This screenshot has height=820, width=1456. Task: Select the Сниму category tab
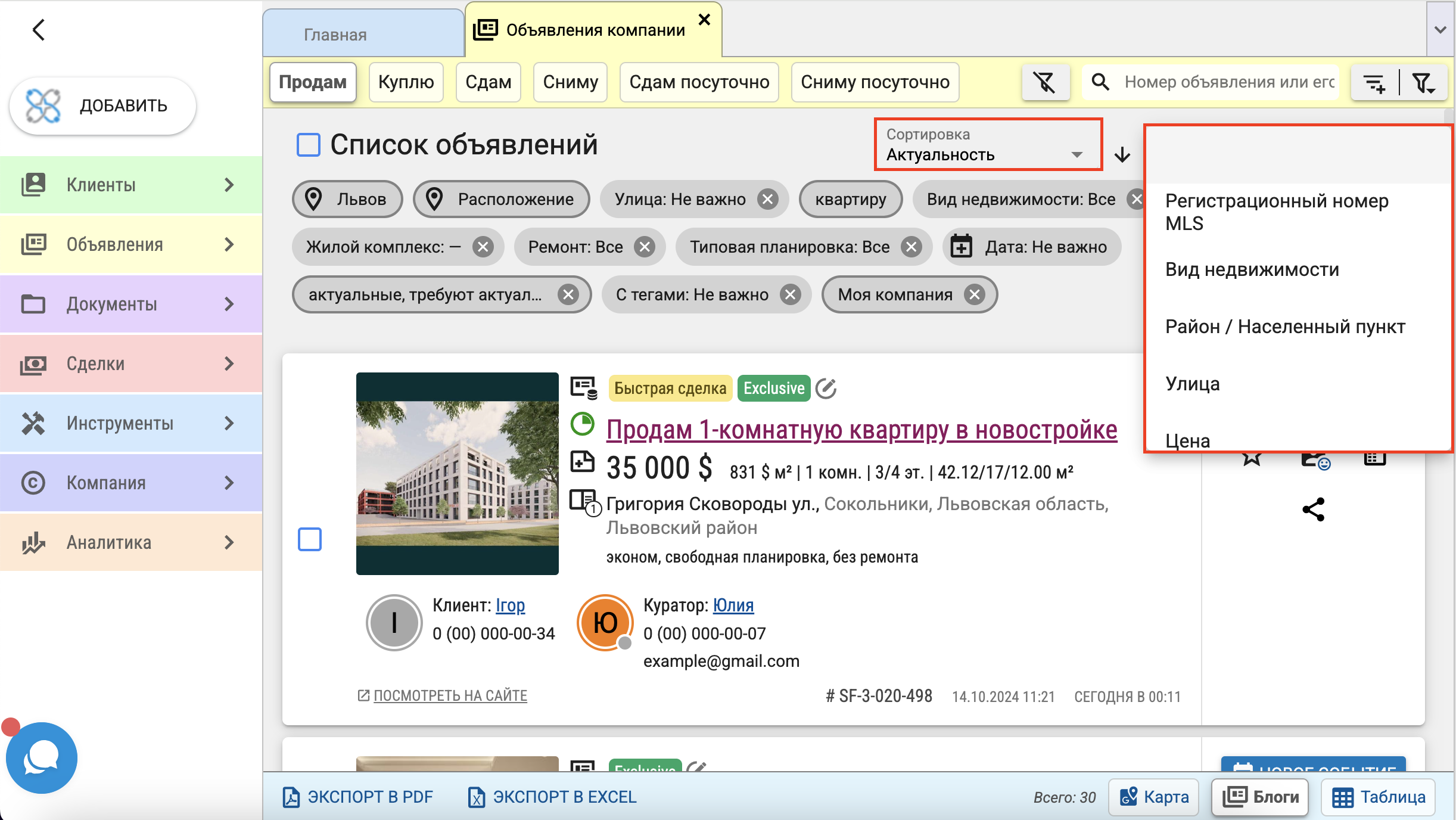point(570,82)
